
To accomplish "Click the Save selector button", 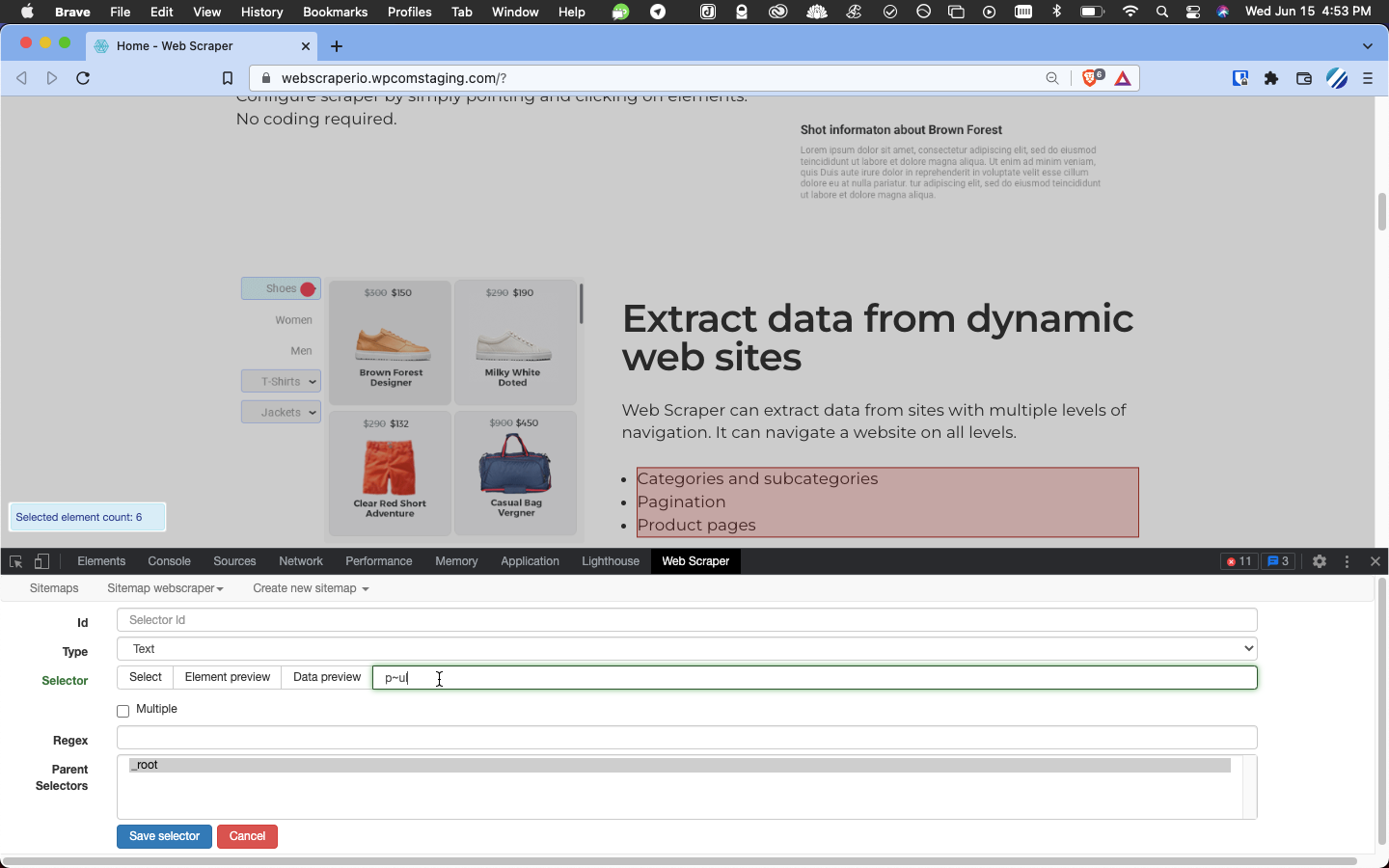I will pyautogui.click(x=164, y=836).
